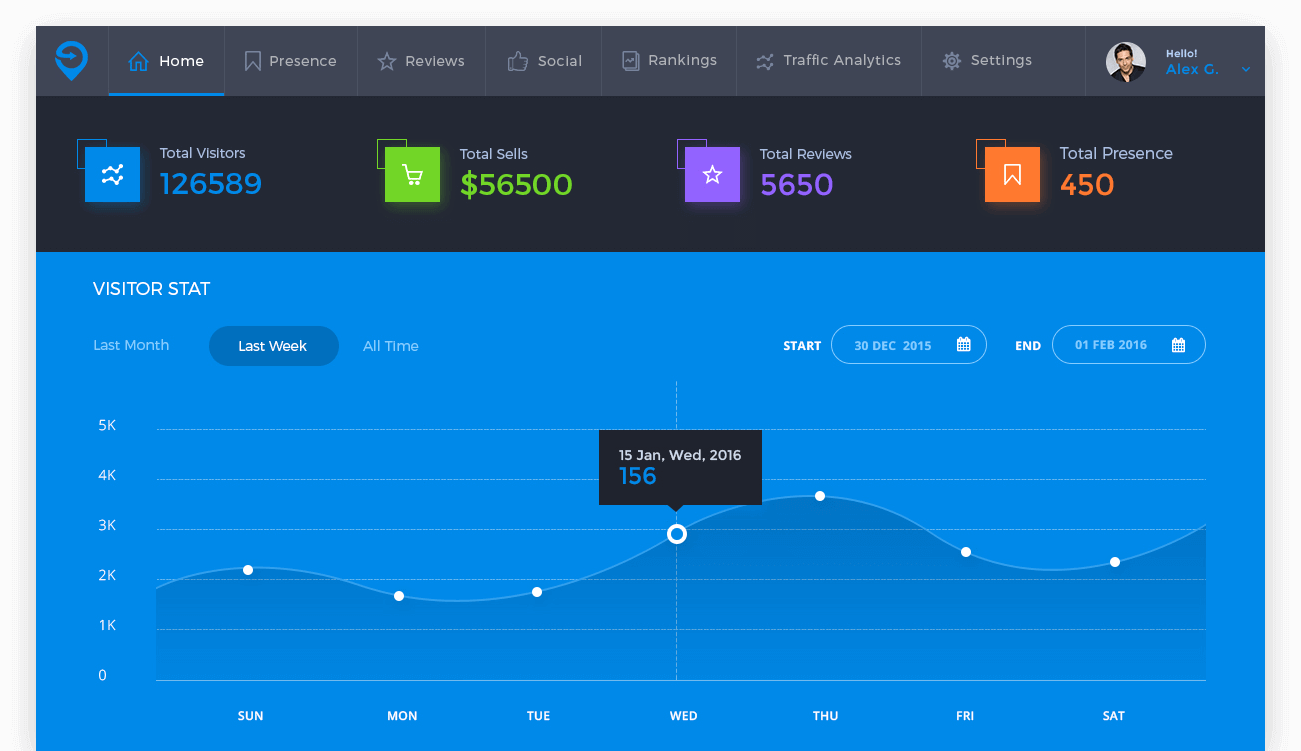Open calendar icon in END date field
Viewport: 1301px width, 751px height.
(1178, 345)
